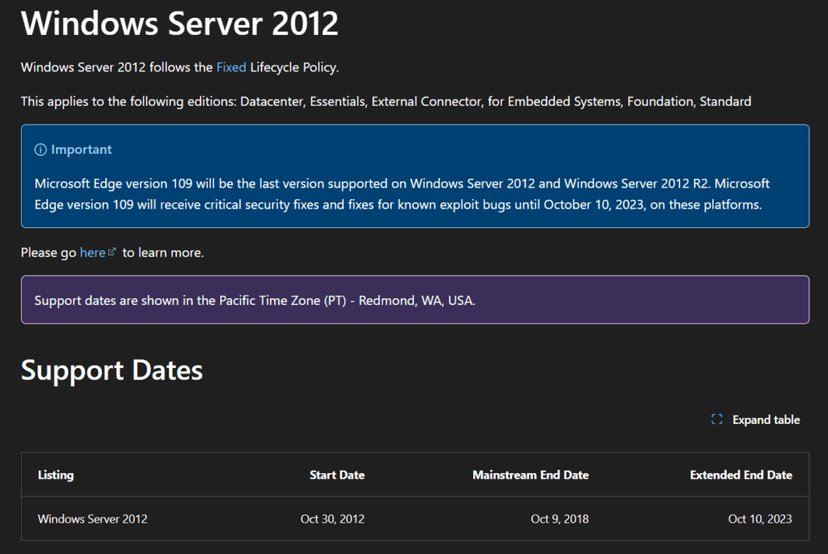828x554 pixels.
Task: Click the info icon next to Important
Action: 41,150
